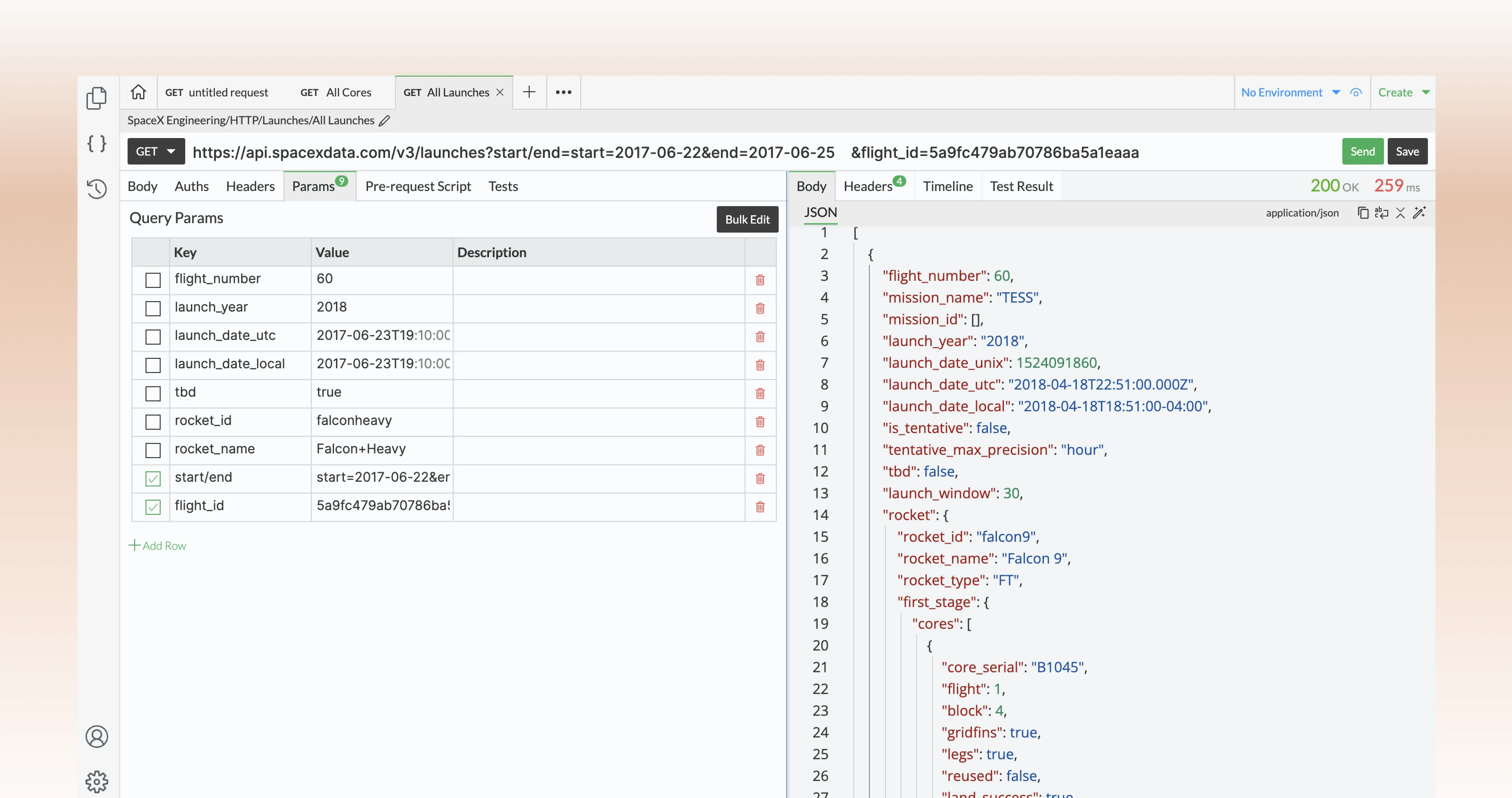The height and width of the screenshot is (798, 1512).
Task: Open the GET method dropdown
Action: pyautogui.click(x=155, y=151)
